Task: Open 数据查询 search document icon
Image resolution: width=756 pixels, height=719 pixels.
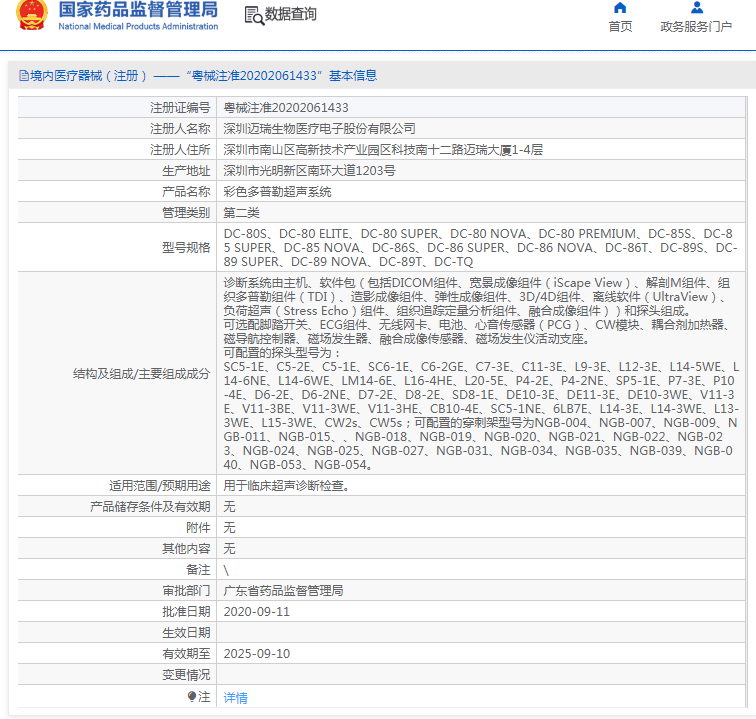Action: click(x=254, y=15)
